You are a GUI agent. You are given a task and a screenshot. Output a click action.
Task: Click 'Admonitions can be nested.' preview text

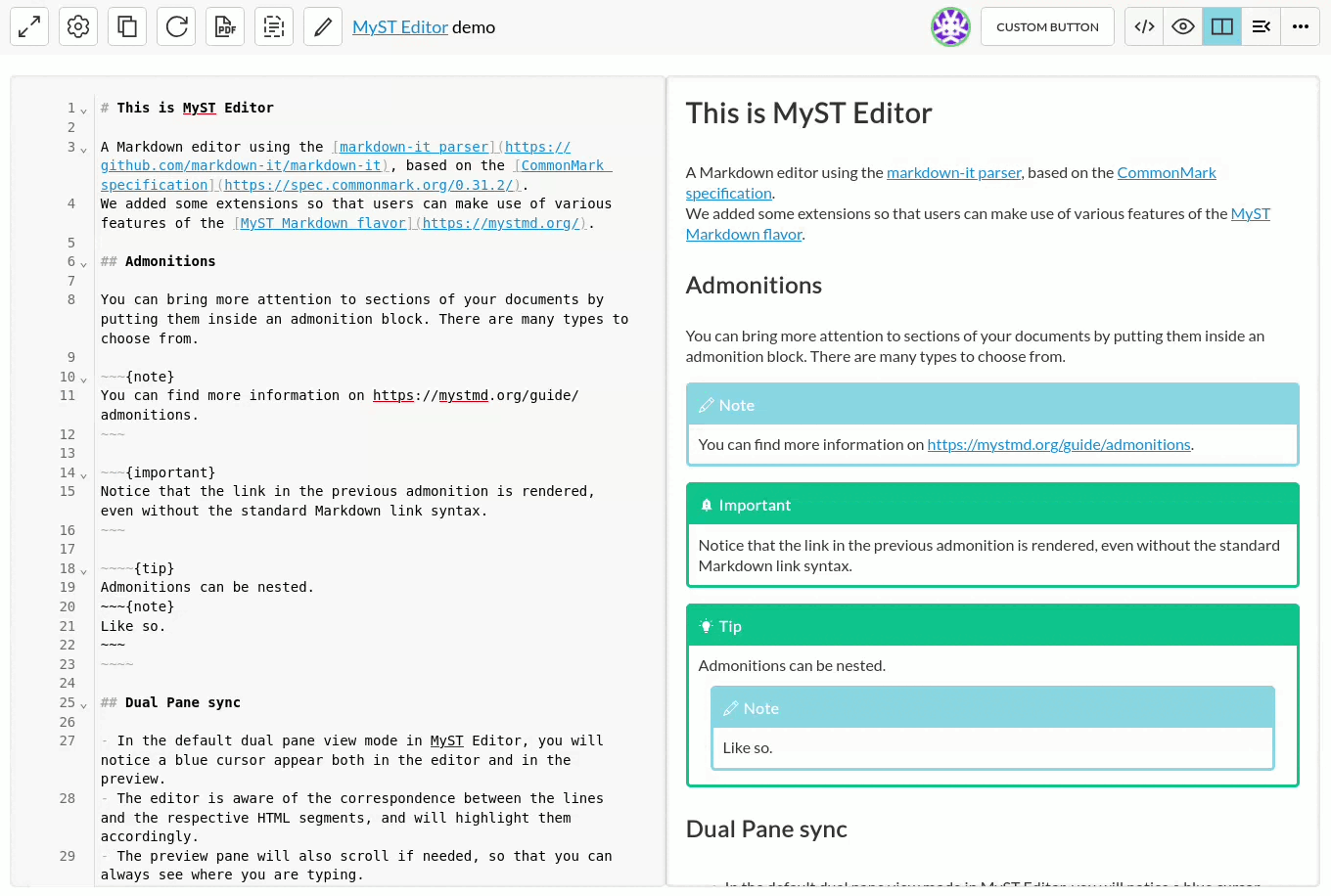[x=792, y=665]
